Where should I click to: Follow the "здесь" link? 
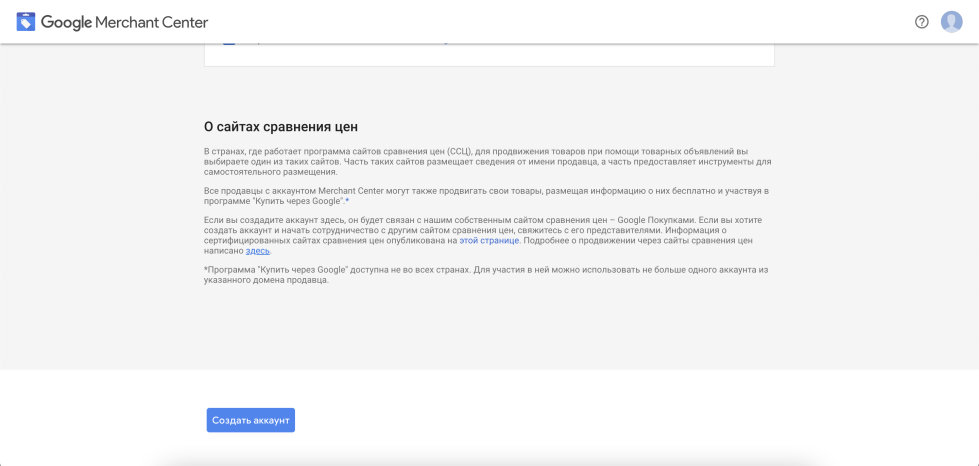tap(257, 251)
